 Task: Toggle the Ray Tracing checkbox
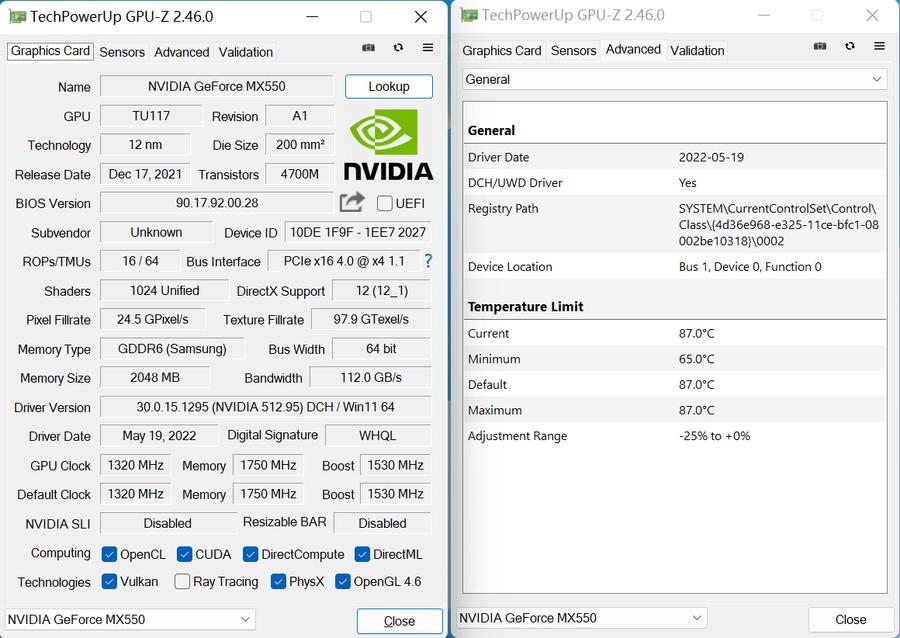tap(182, 582)
